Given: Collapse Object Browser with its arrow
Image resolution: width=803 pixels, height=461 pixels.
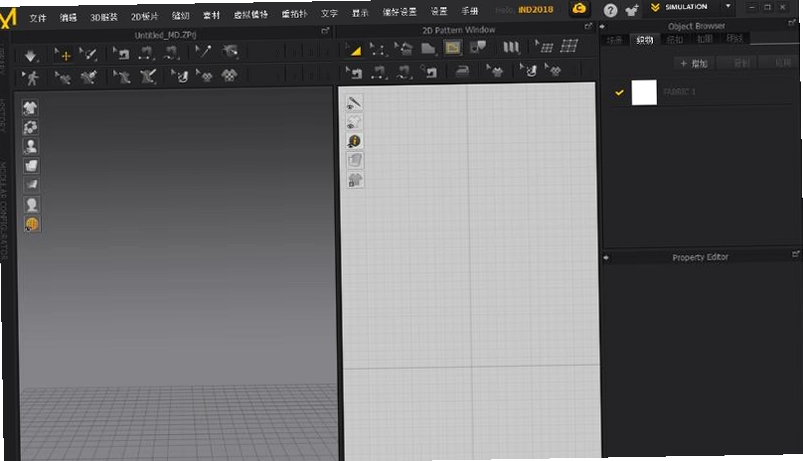Looking at the screenshot, I should pyautogui.click(x=602, y=27).
